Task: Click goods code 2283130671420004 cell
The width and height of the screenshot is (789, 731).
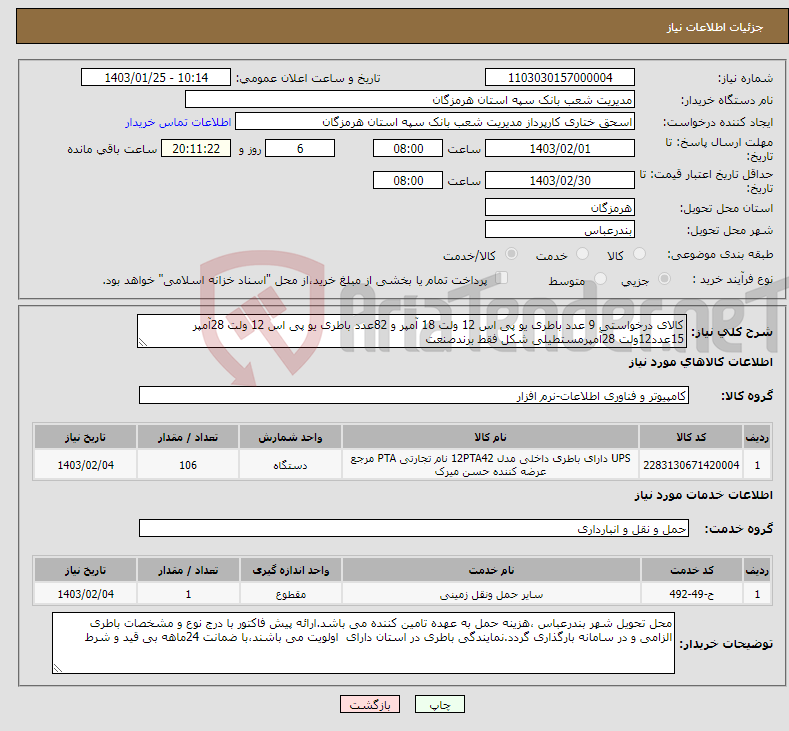Action: coord(691,465)
